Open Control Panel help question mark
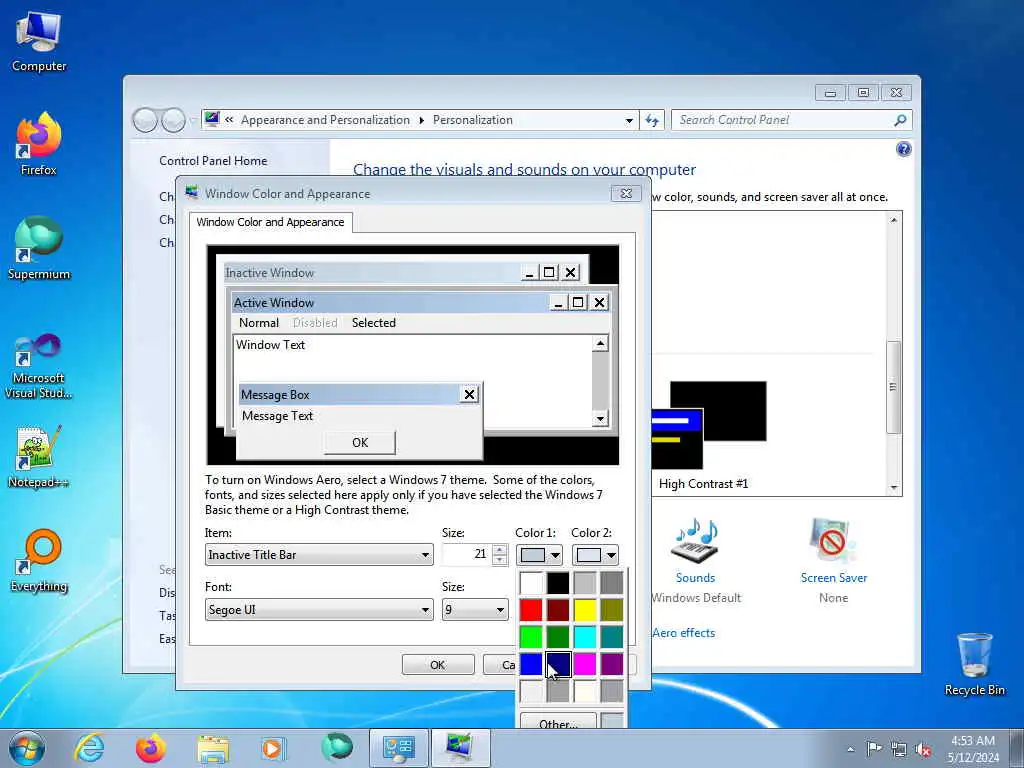This screenshot has height=768, width=1024. [x=903, y=150]
